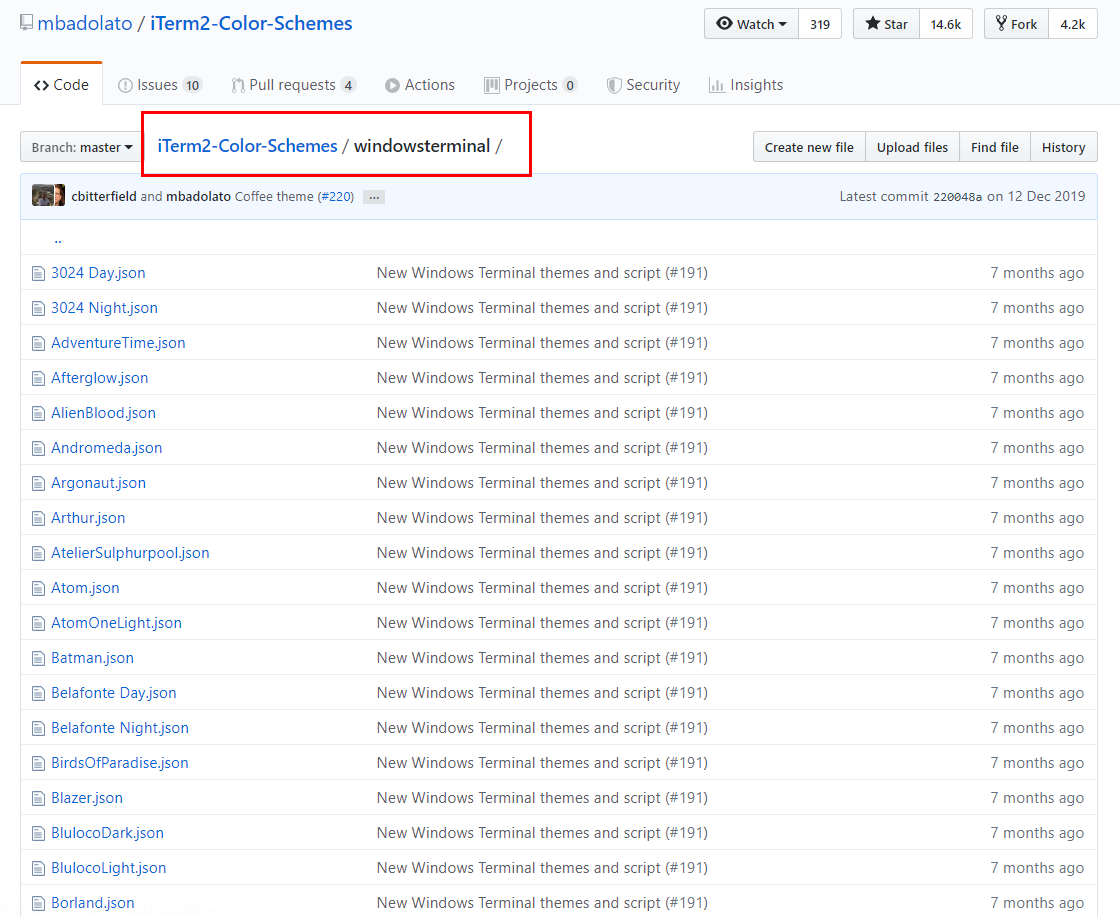Screen dimensions: 1120x917
Task: Open the Pull requests tab
Action: click(x=293, y=85)
